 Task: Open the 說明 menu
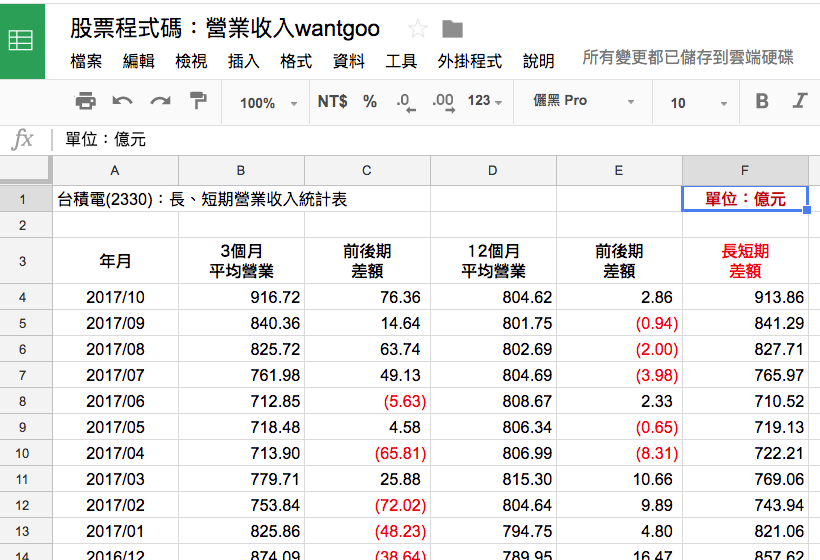tap(539, 61)
